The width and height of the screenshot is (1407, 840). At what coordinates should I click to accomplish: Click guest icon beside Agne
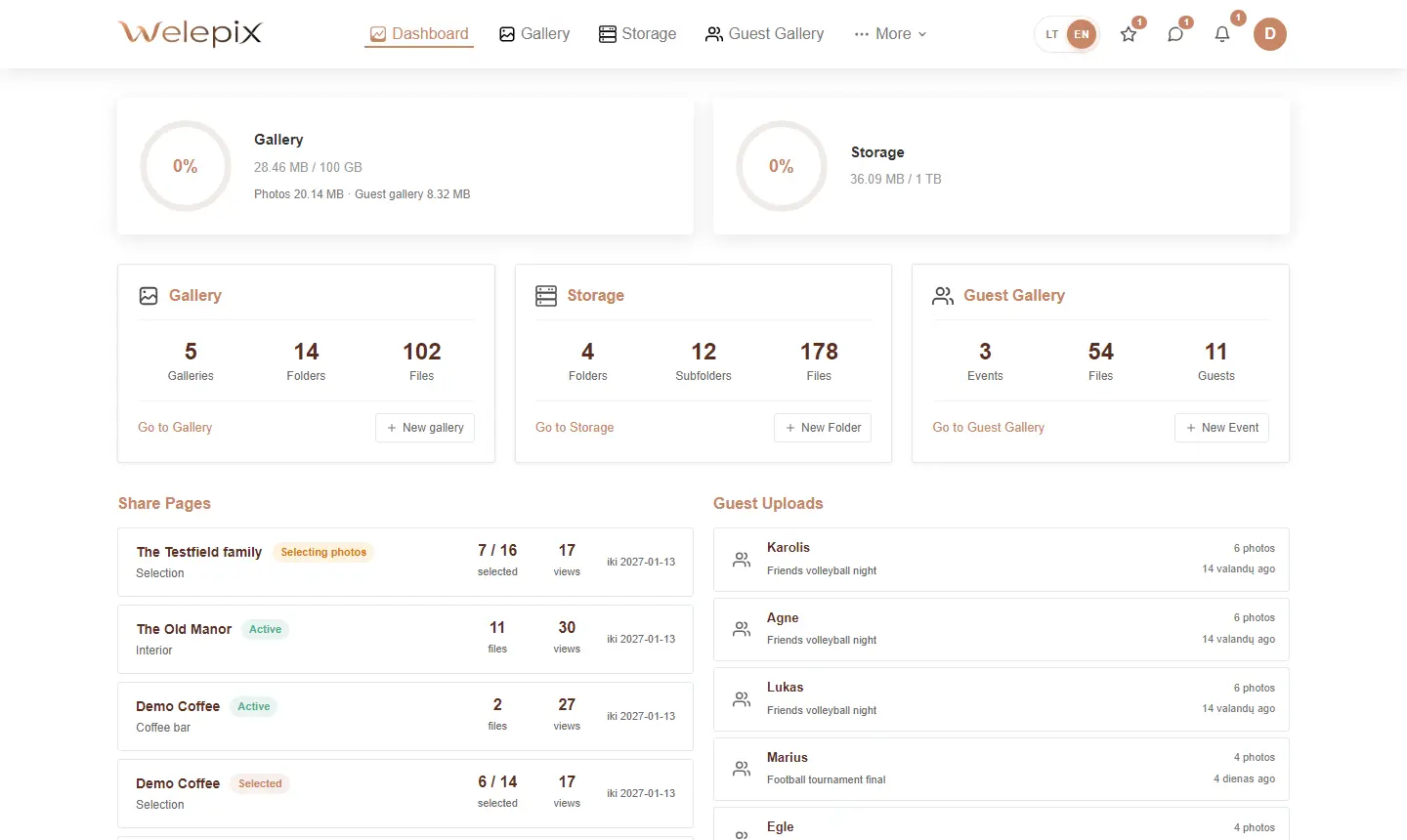[742, 629]
